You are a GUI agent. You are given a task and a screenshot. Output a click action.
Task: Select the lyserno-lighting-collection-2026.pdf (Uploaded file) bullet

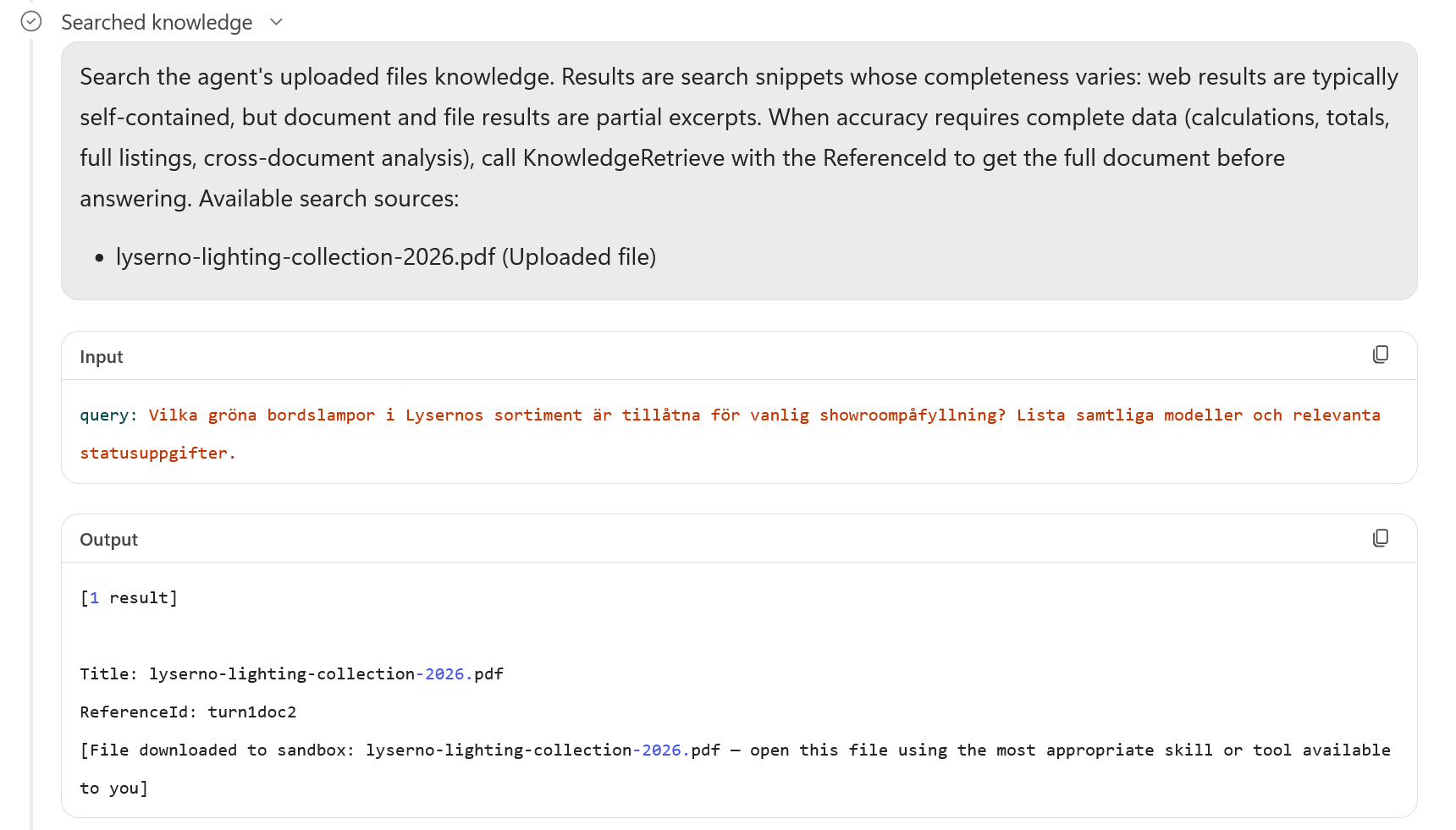[386, 257]
